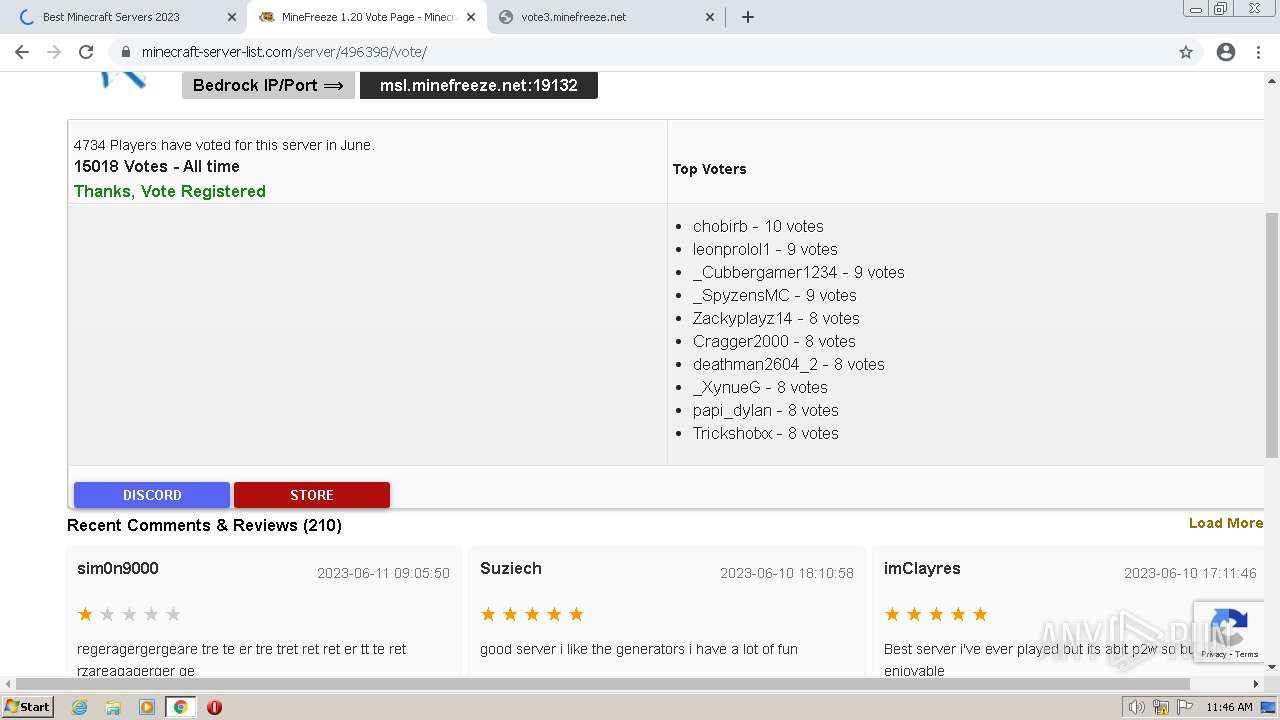The width and height of the screenshot is (1280, 720).
Task: Select reviewer name imClayres
Action: click(x=922, y=568)
